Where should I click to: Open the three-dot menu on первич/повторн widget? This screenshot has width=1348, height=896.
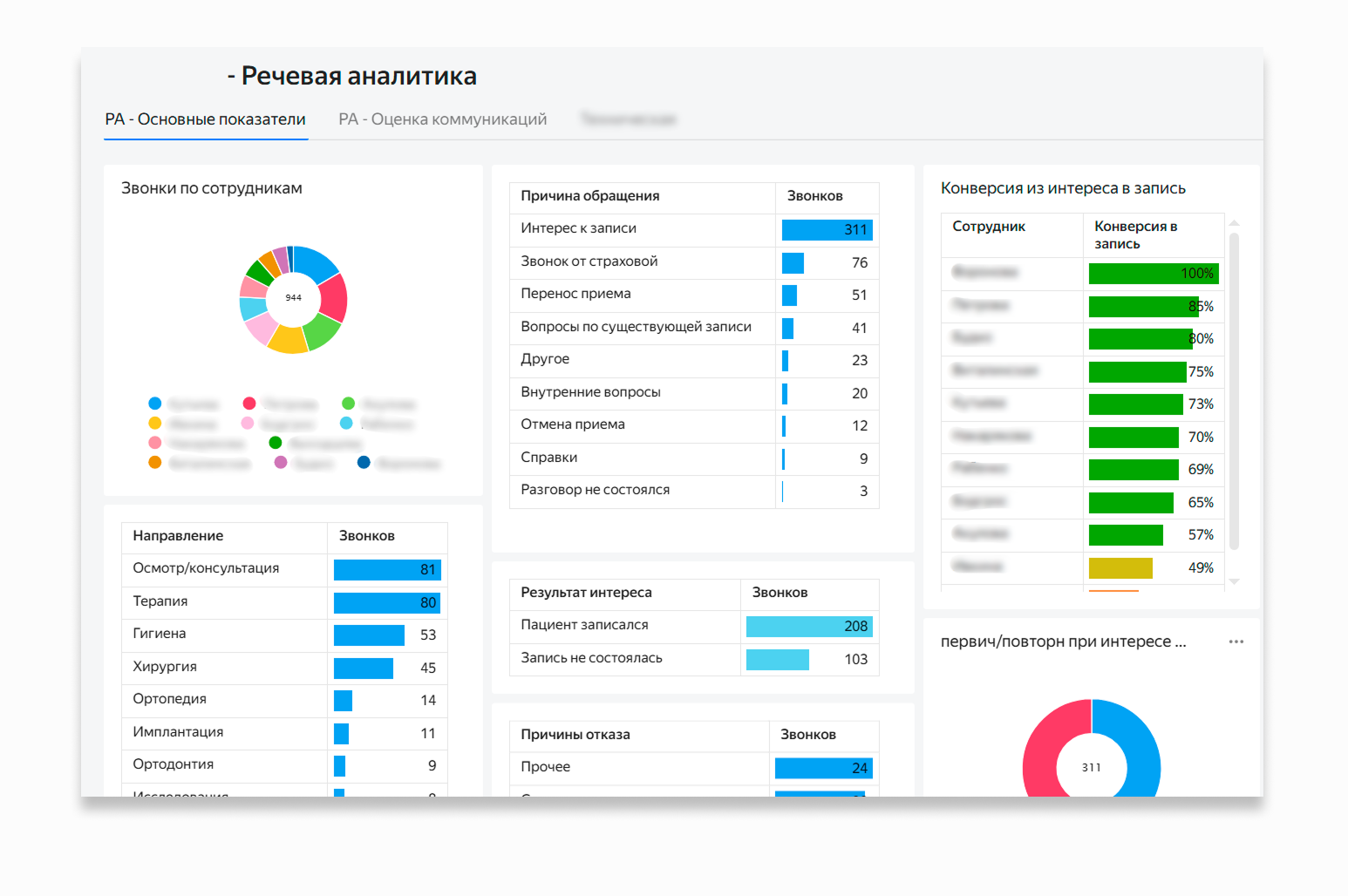click(1236, 641)
